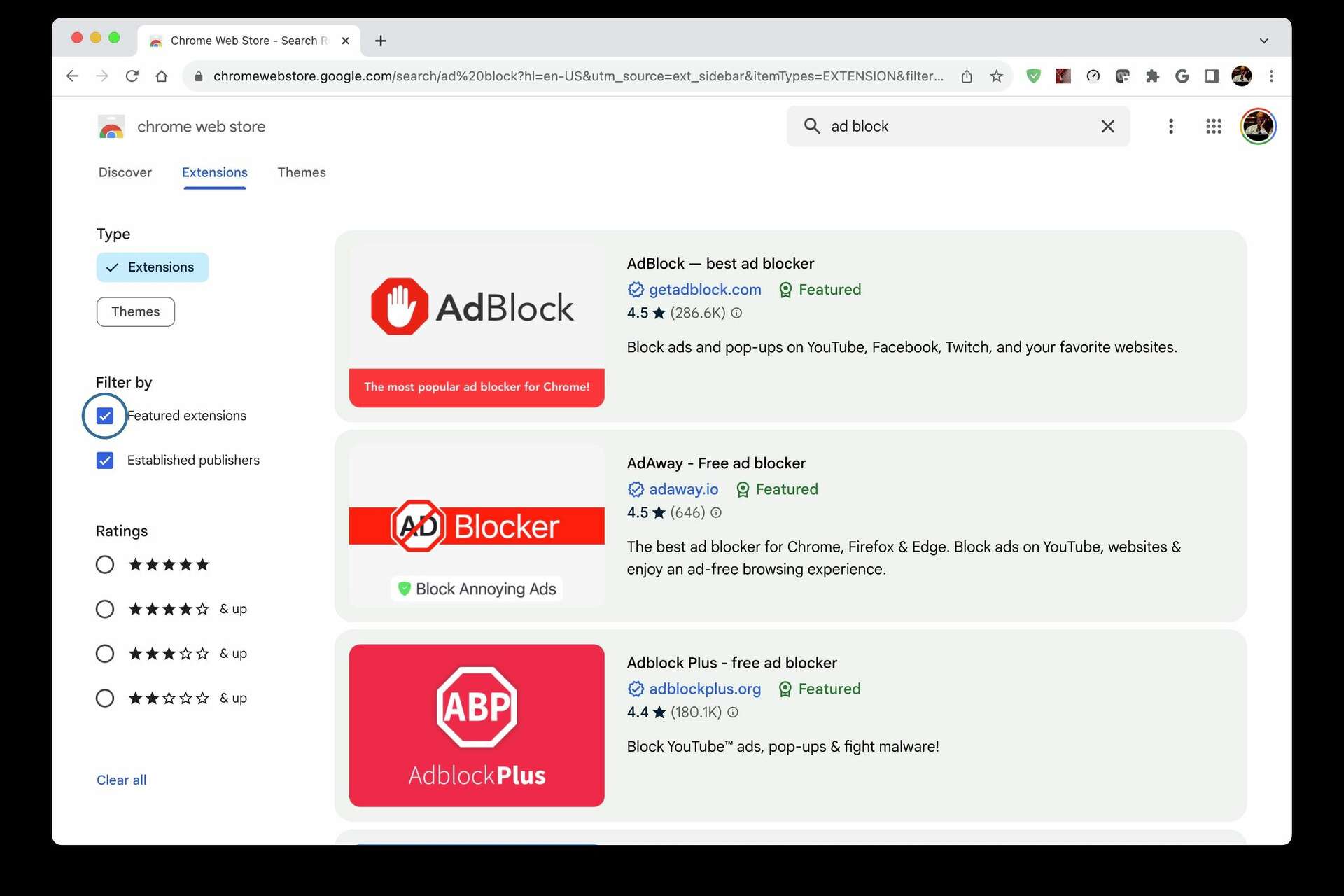Open the Extensions tab
Screen dimensions: 1344x896
tap(215, 172)
